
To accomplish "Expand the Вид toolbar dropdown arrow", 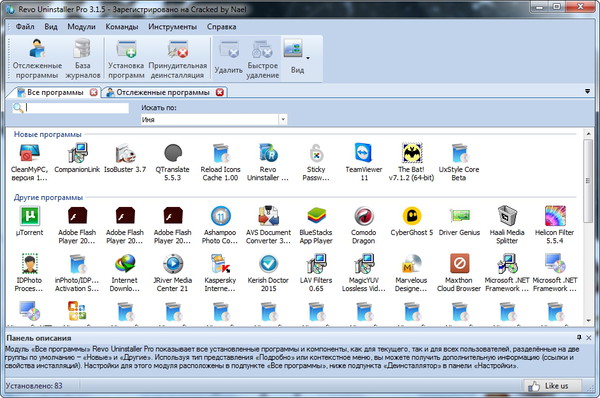I will [308, 58].
